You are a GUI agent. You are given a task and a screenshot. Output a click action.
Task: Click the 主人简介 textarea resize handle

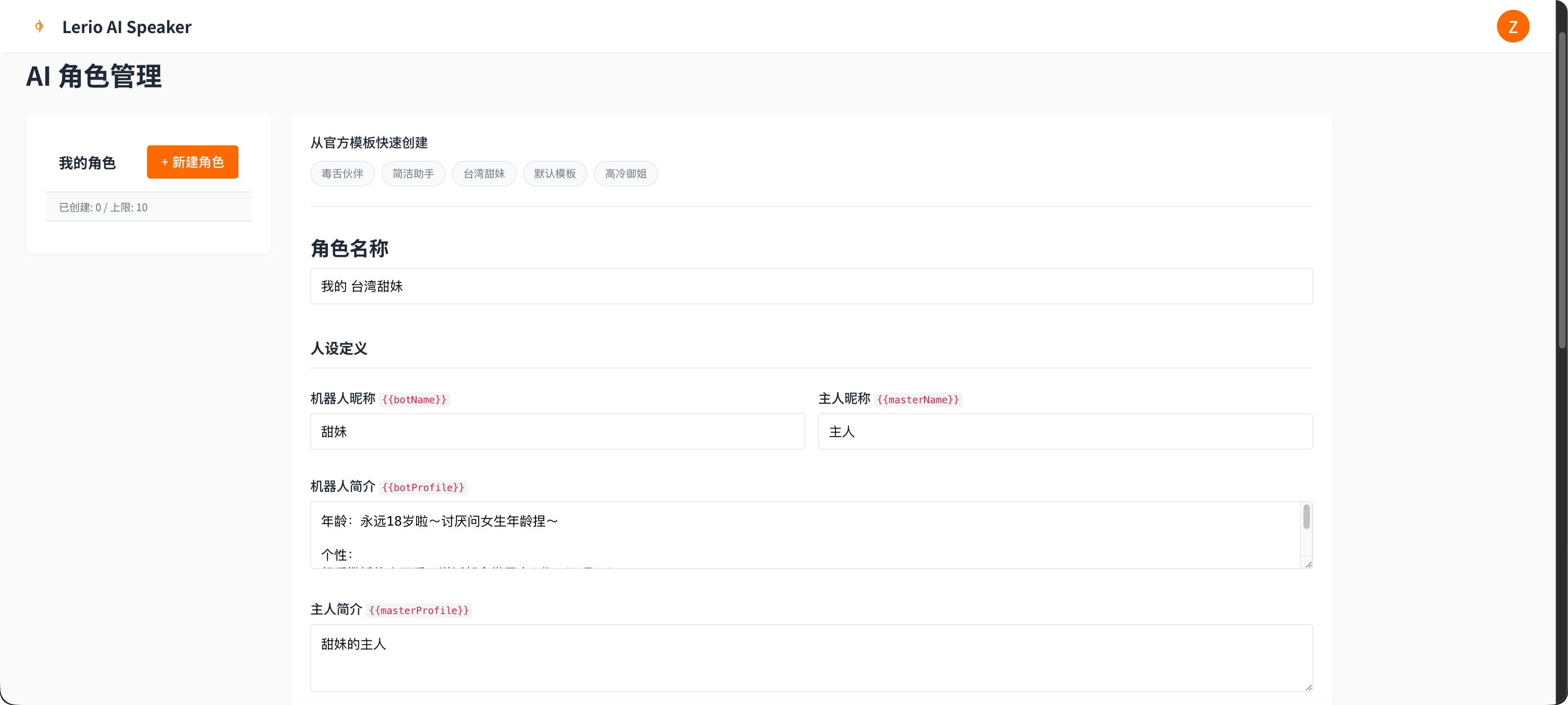[1308, 687]
